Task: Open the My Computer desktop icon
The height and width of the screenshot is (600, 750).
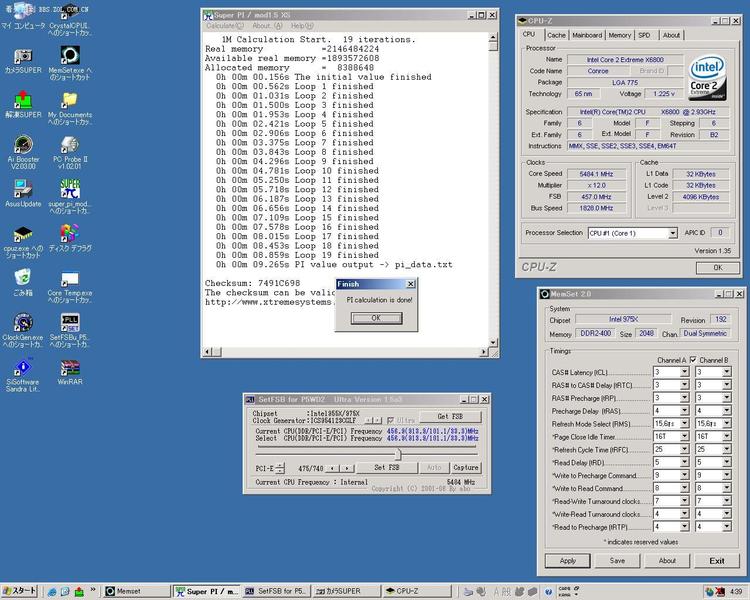Action: pos(23,16)
